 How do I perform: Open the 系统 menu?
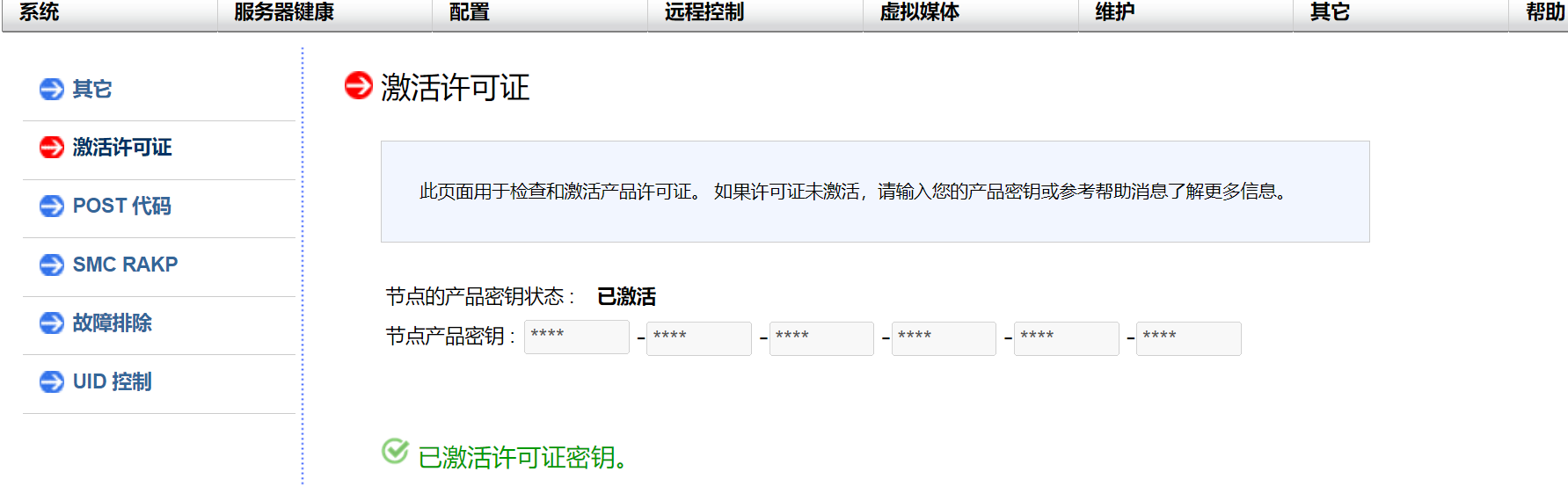coord(40,12)
